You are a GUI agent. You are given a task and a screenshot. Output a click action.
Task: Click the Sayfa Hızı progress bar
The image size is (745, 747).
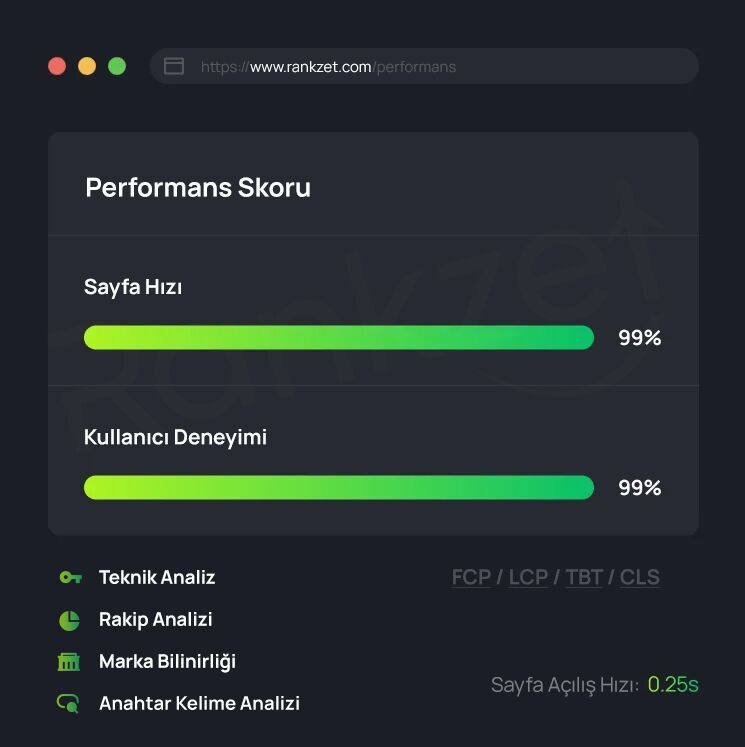tap(339, 338)
